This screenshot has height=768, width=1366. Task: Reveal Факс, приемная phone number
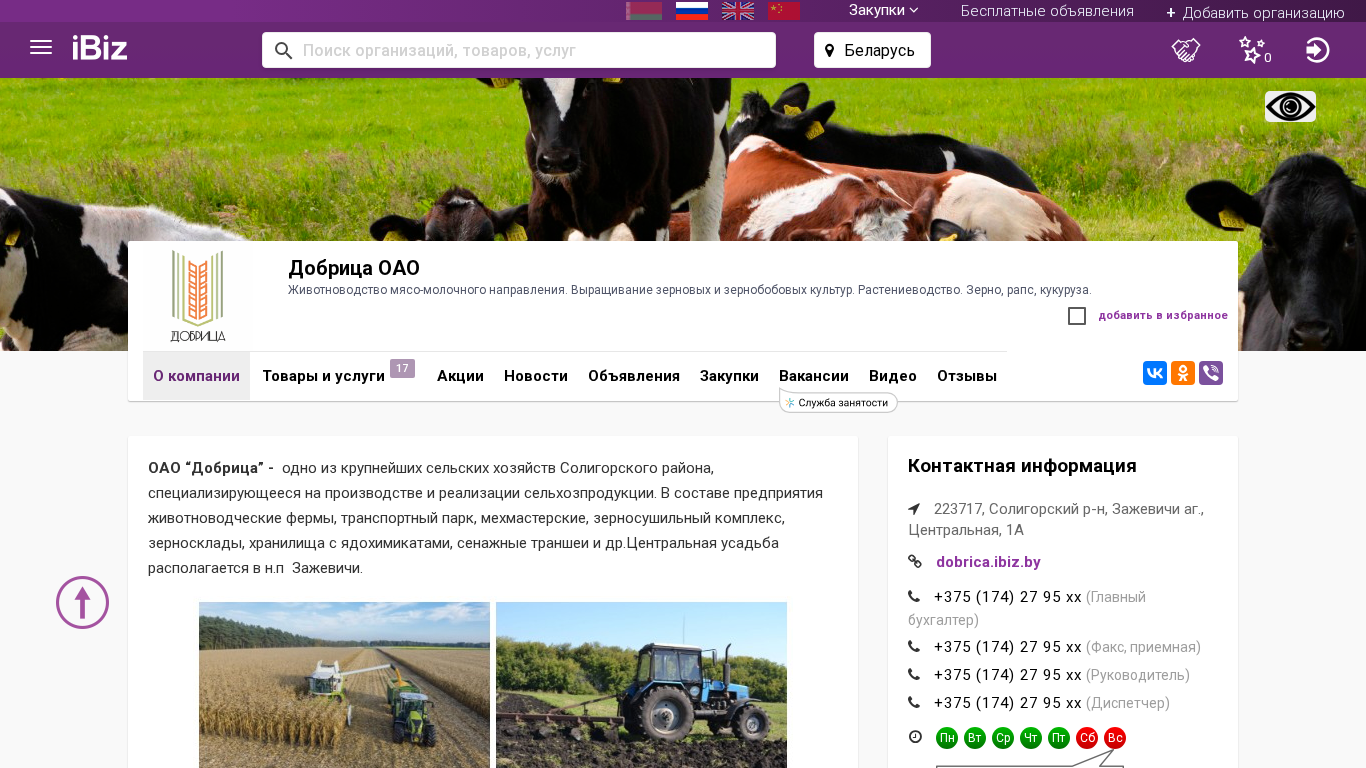point(1007,647)
